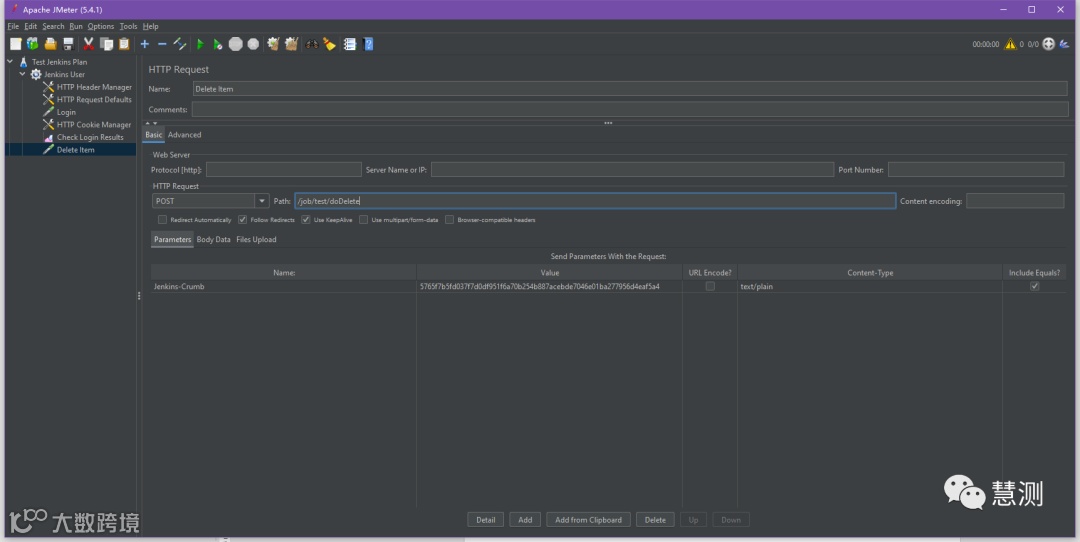This screenshot has width=1080, height=542.
Task: Click the Clear results icon
Action: point(273,44)
